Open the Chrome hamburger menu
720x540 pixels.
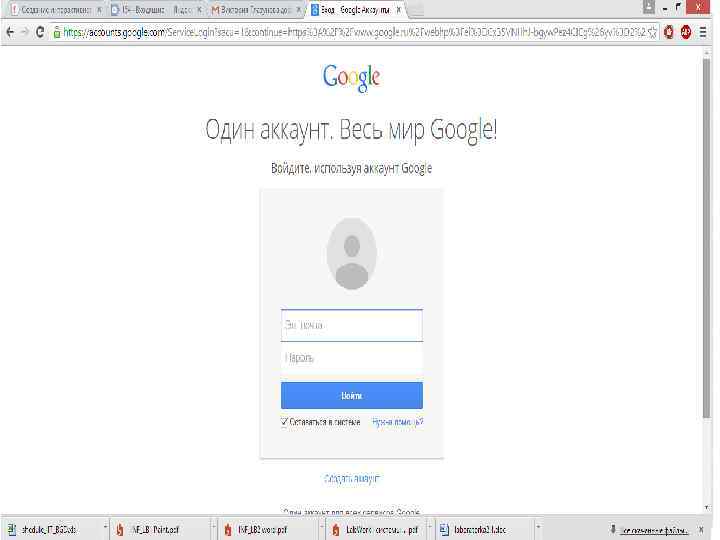[703, 32]
